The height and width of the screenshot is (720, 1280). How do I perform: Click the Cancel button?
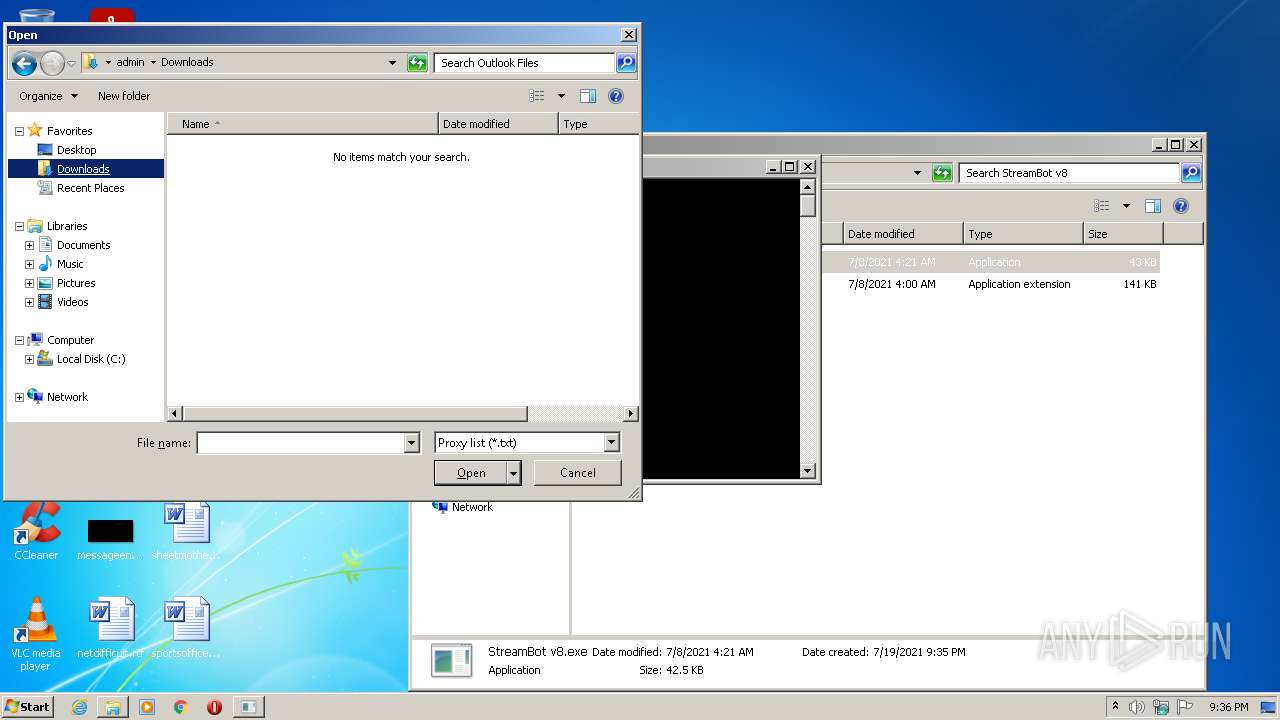click(x=578, y=473)
